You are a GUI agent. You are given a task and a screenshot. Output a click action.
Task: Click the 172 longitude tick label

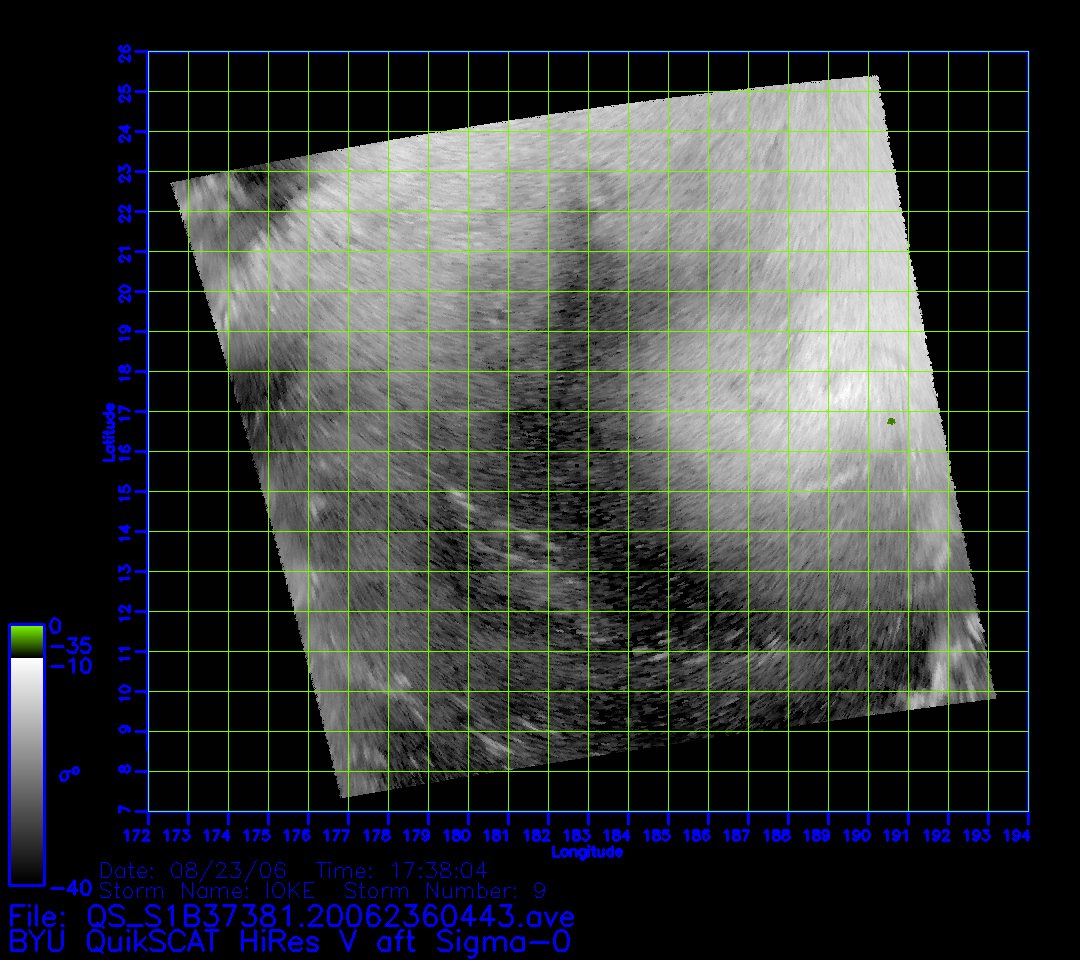pos(148,834)
